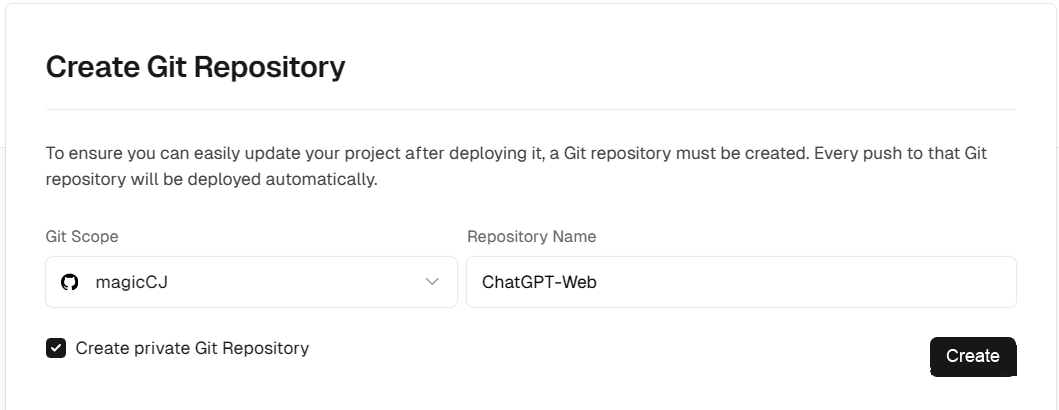1059x410 pixels.
Task: Click the blank space between the GitHub icon and chevron
Action: [296, 282]
